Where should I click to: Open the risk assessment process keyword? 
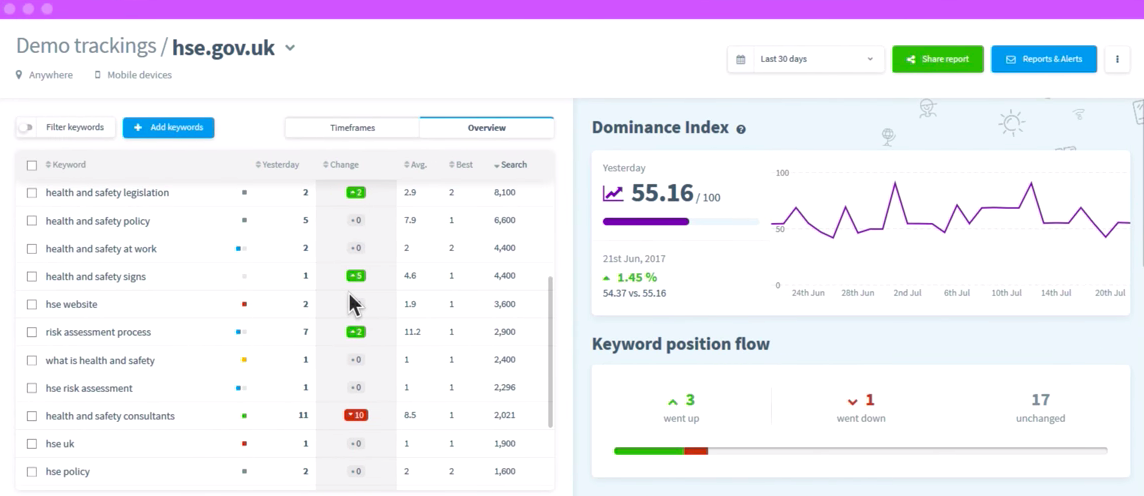[x=98, y=332]
